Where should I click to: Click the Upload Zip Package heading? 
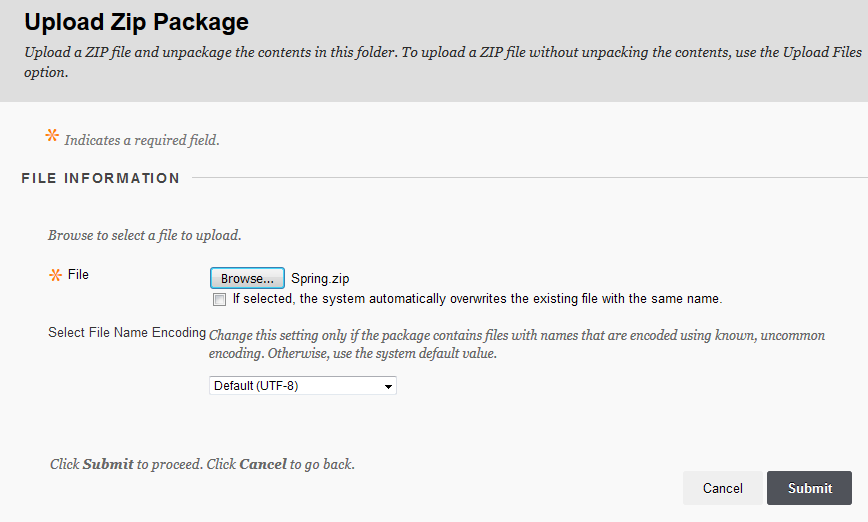pyautogui.click(x=136, y=22)
